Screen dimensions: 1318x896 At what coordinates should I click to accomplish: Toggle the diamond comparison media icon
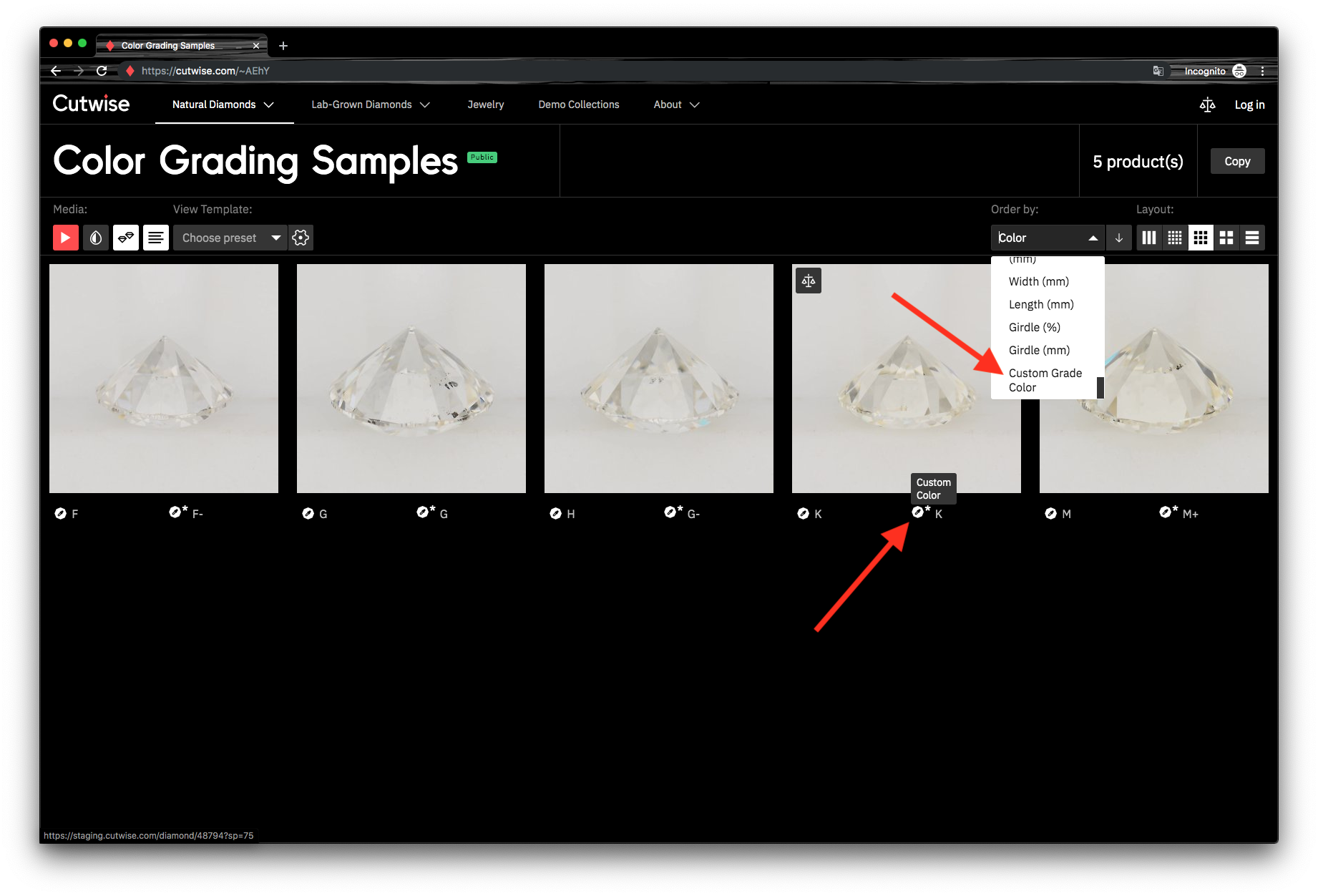[126, 238]
